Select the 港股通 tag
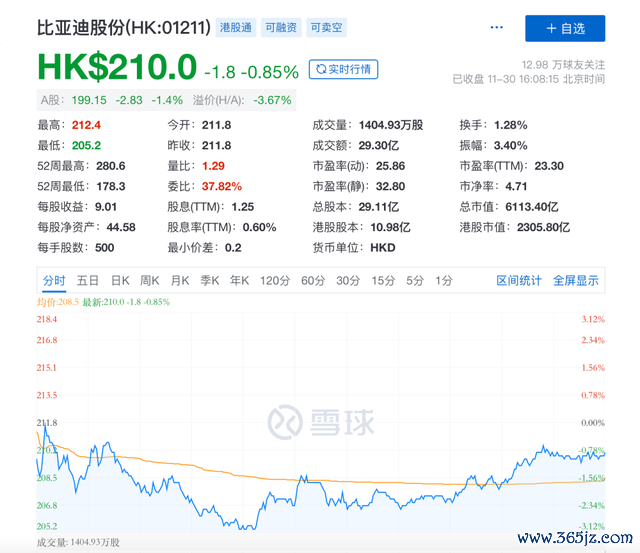This screenshot has width=640, height=553. click(x=236, y=27)
